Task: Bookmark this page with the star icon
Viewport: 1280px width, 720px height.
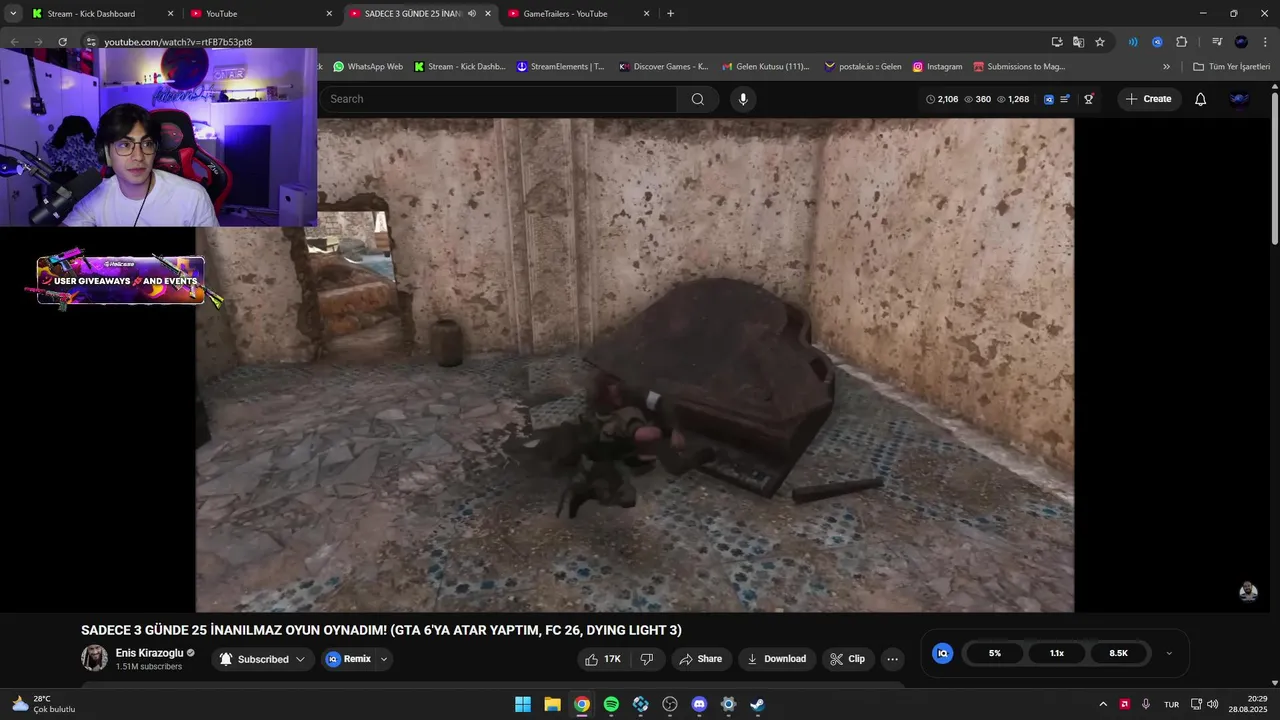Action: pyautogui.click(x=1100, y=42)
